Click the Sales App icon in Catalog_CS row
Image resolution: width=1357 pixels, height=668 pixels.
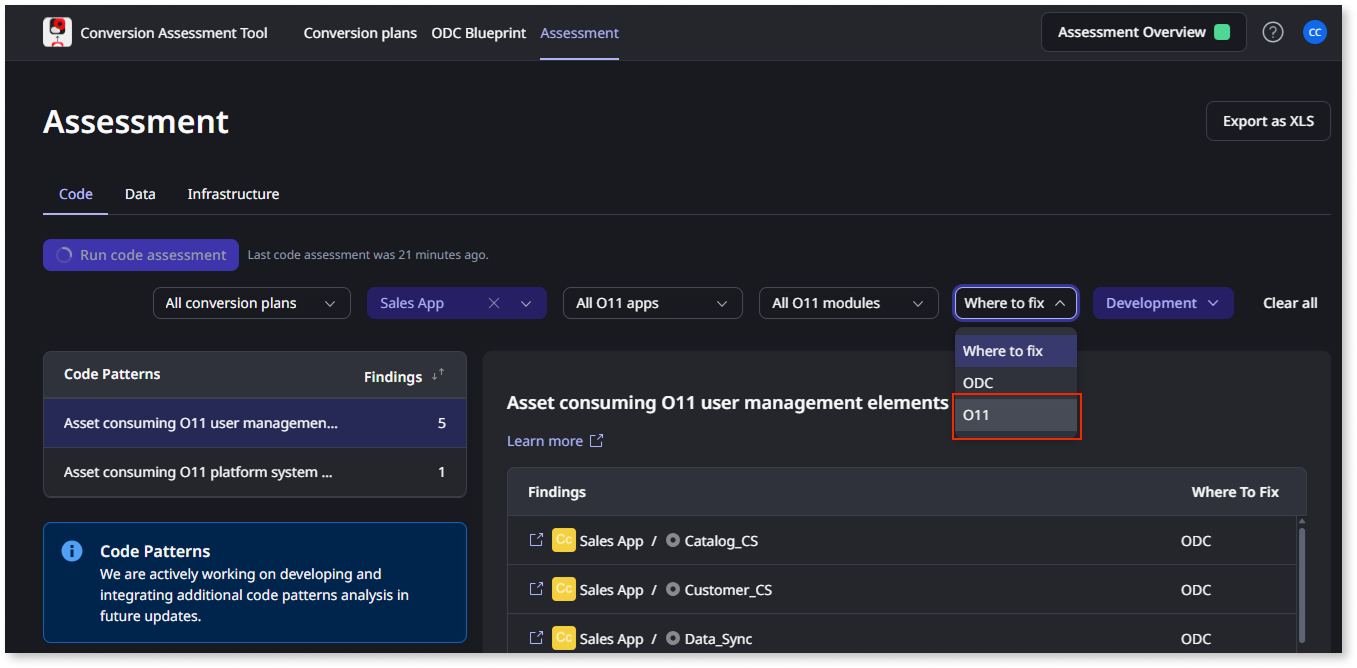click(x=564, y=540)
